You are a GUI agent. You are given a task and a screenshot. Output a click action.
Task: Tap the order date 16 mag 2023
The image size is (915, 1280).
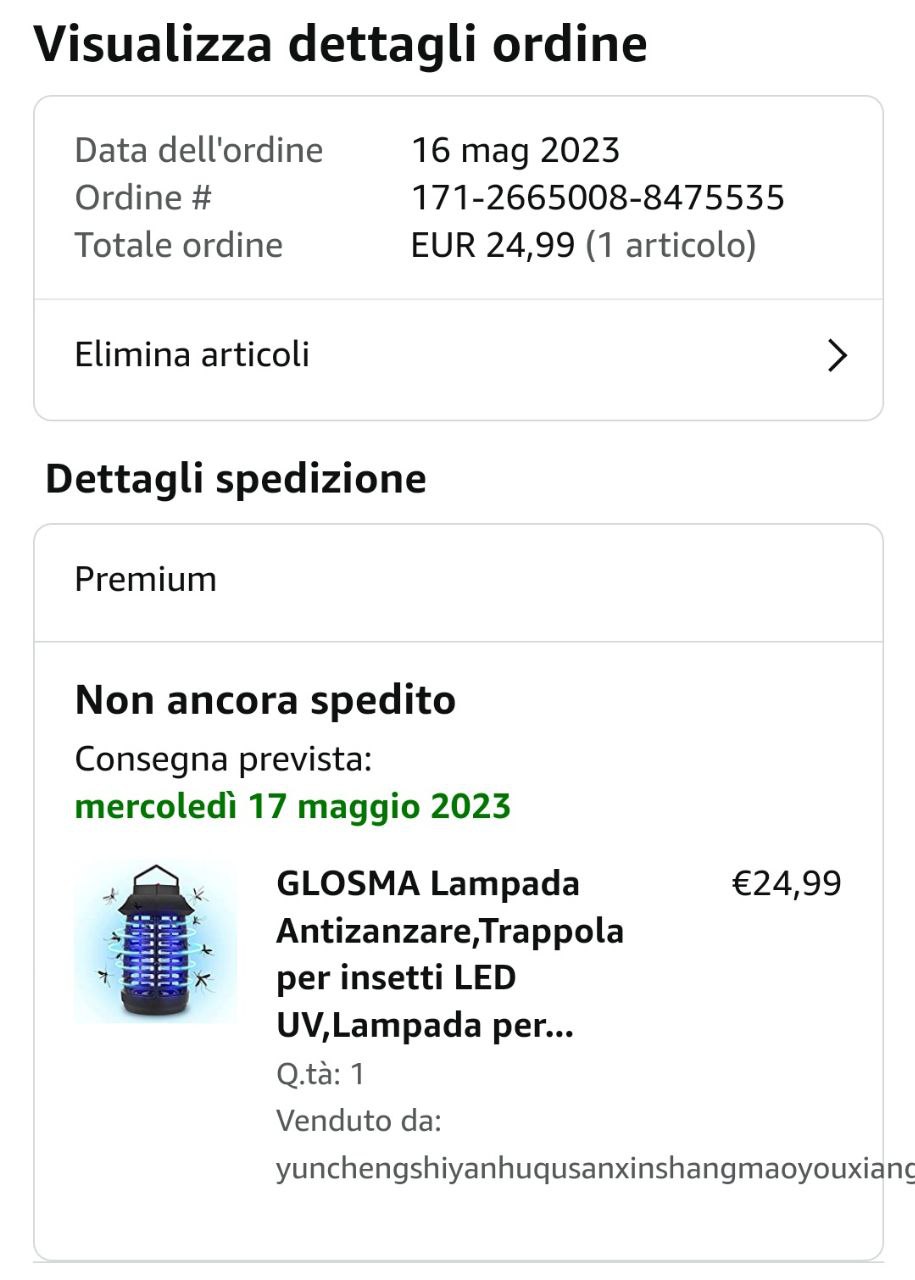point(516,151)
